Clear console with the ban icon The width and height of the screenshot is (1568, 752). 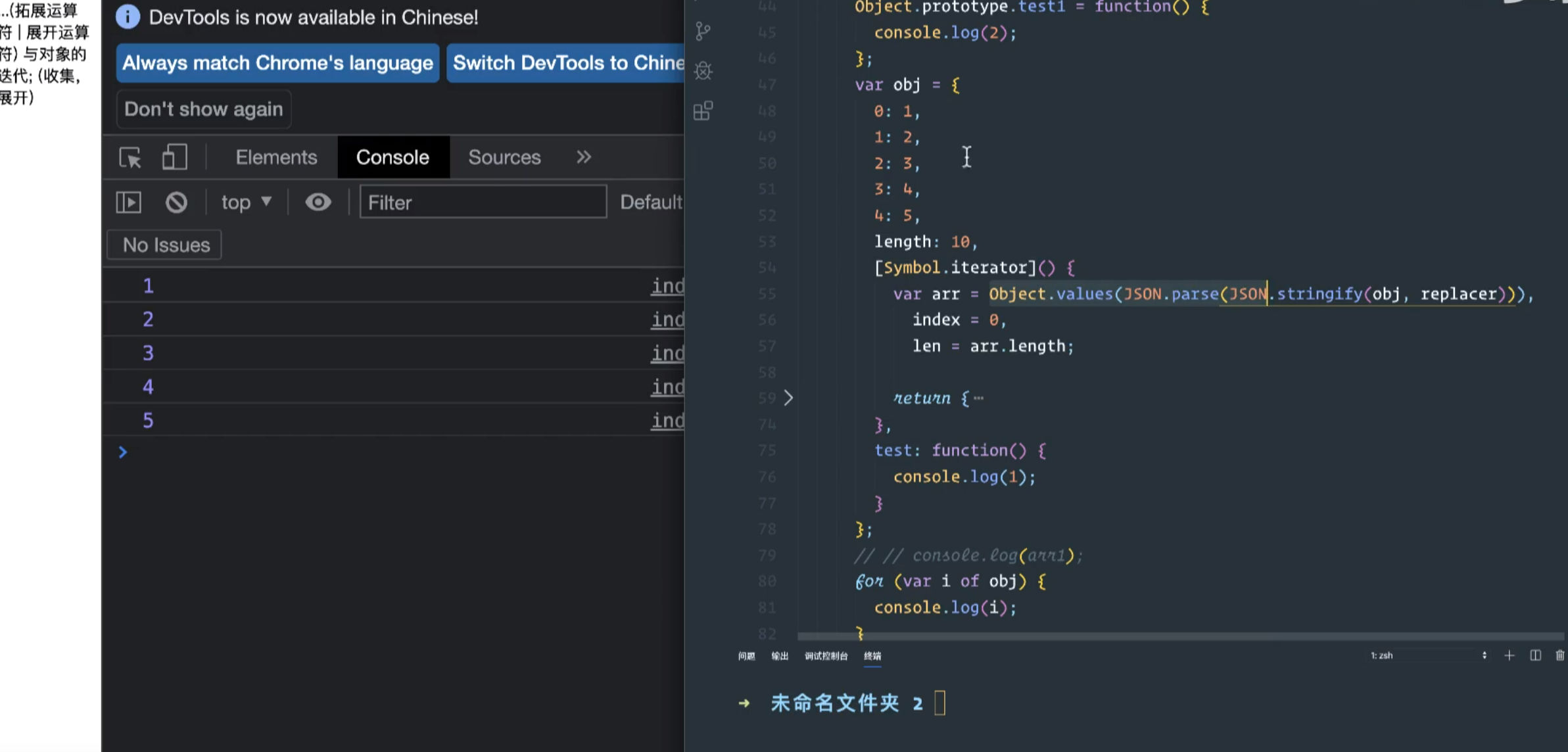click(x=176, y=202)
